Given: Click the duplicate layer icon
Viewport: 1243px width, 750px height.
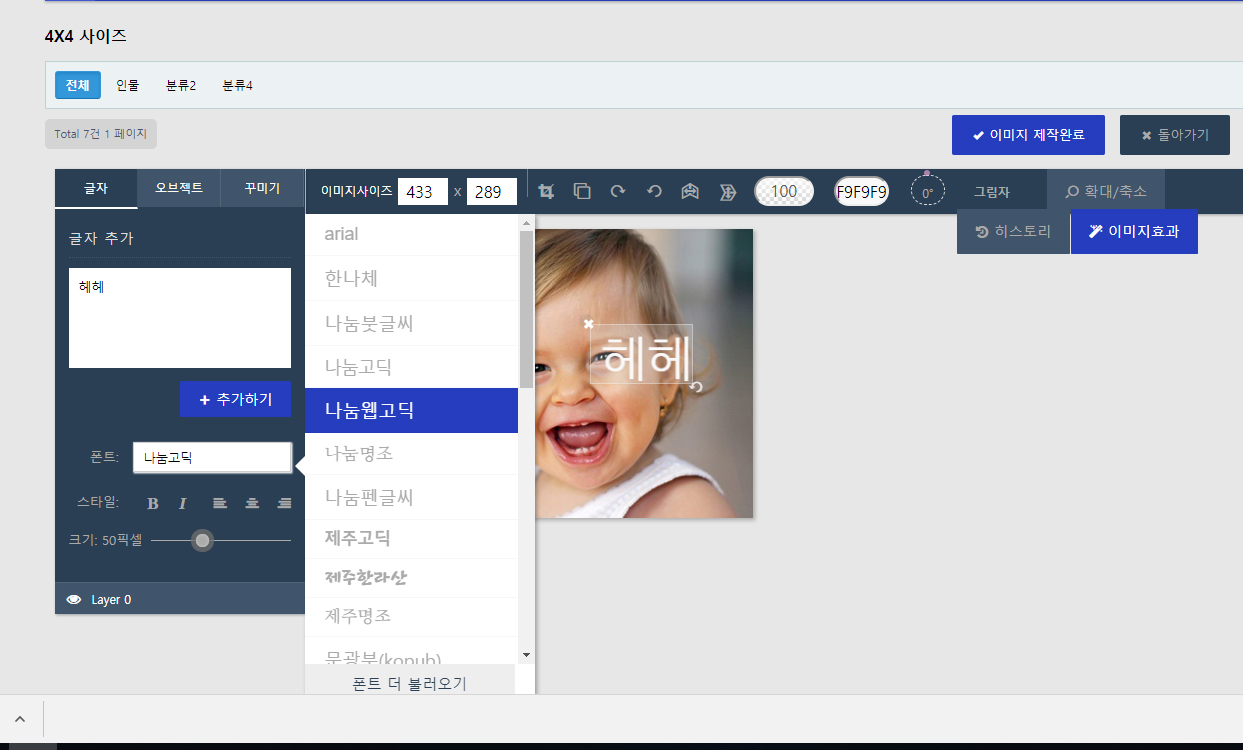Looking at the screenshot, I should click(x=582, y=191).
